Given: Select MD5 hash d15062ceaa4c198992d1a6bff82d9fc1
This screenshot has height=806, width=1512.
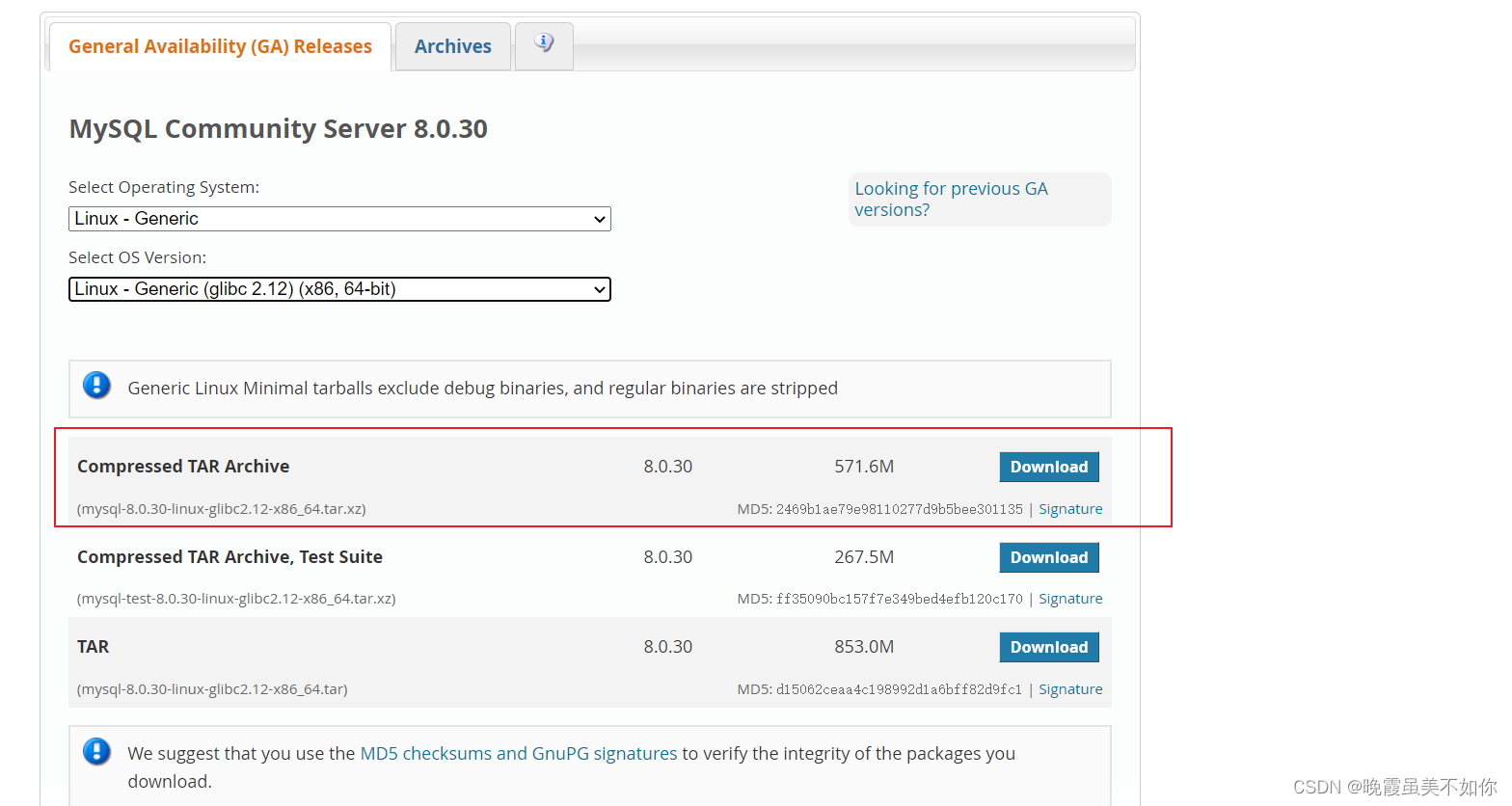Looking at the screenshot, I should tap(899, 689).
